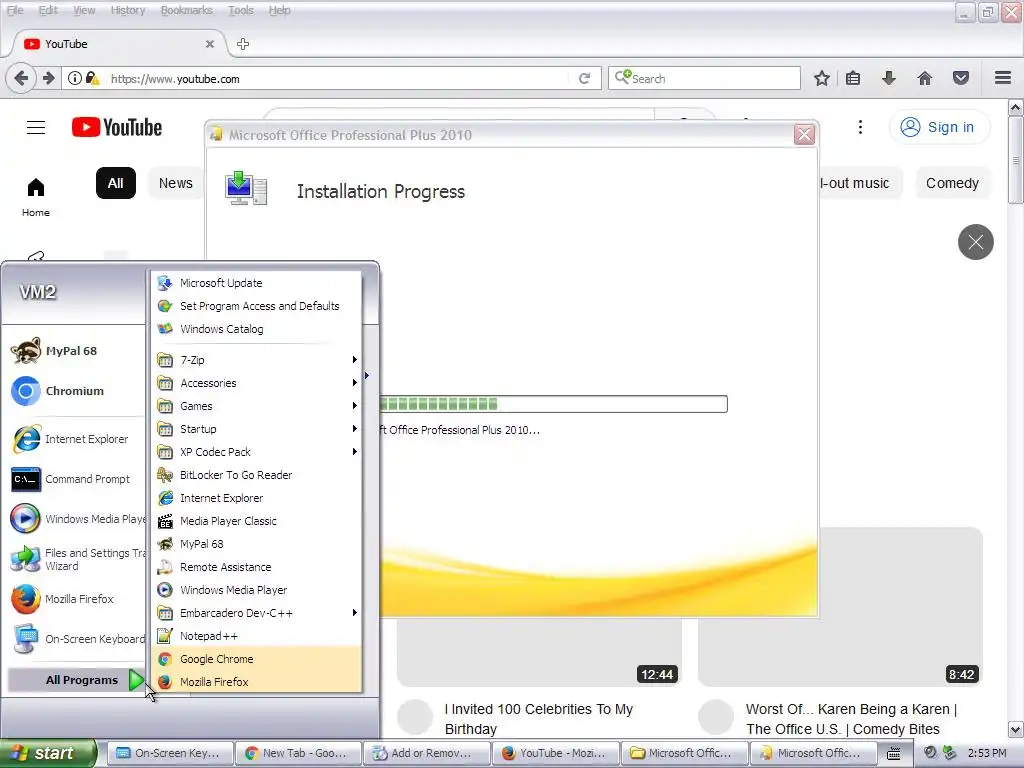
Task: Select the Comedy filter chip
Action: (x=952, y=184)
